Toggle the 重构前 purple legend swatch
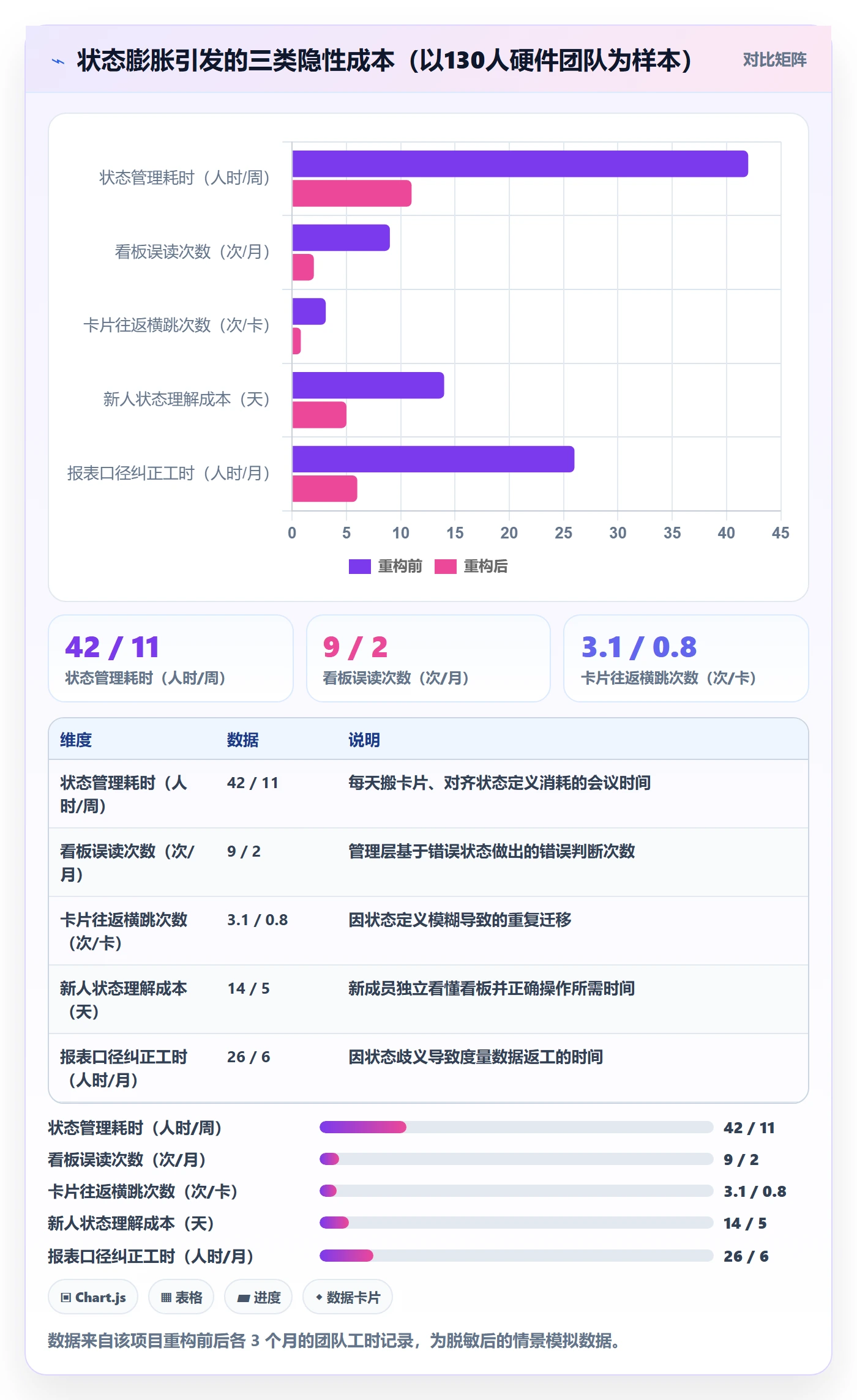Viewport: 857px width, 1400px height. point(359,566)
